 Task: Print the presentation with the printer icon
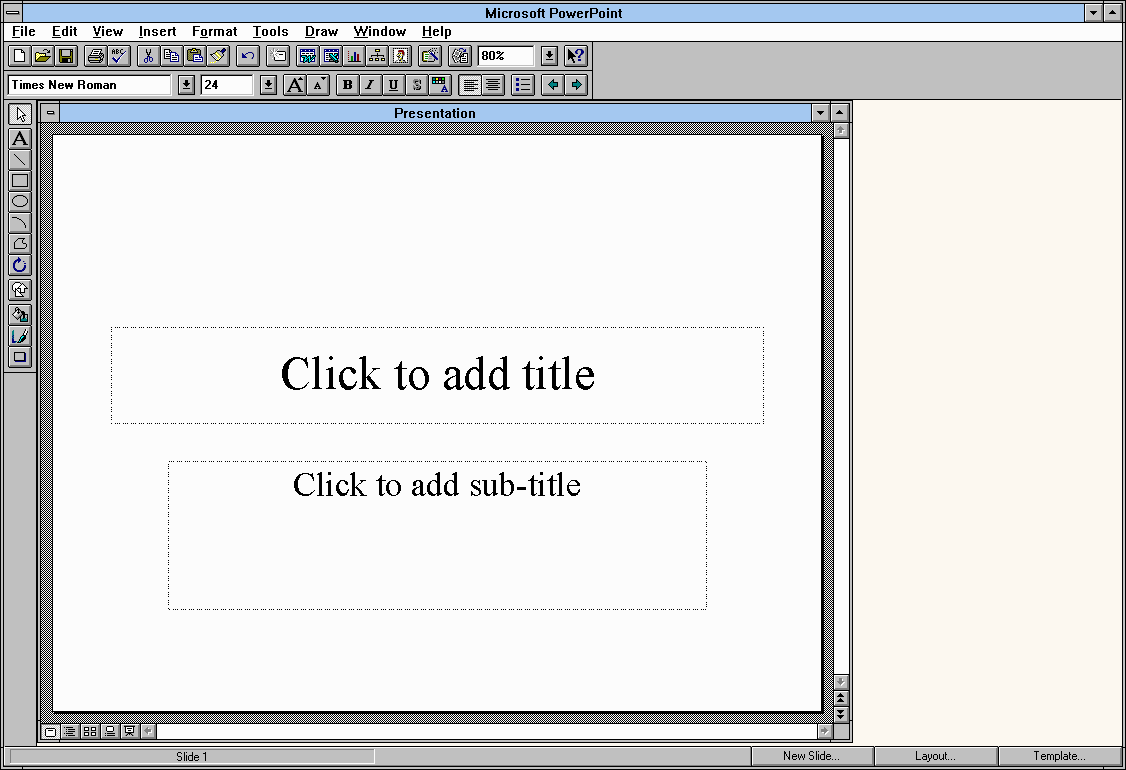(95, 55)
